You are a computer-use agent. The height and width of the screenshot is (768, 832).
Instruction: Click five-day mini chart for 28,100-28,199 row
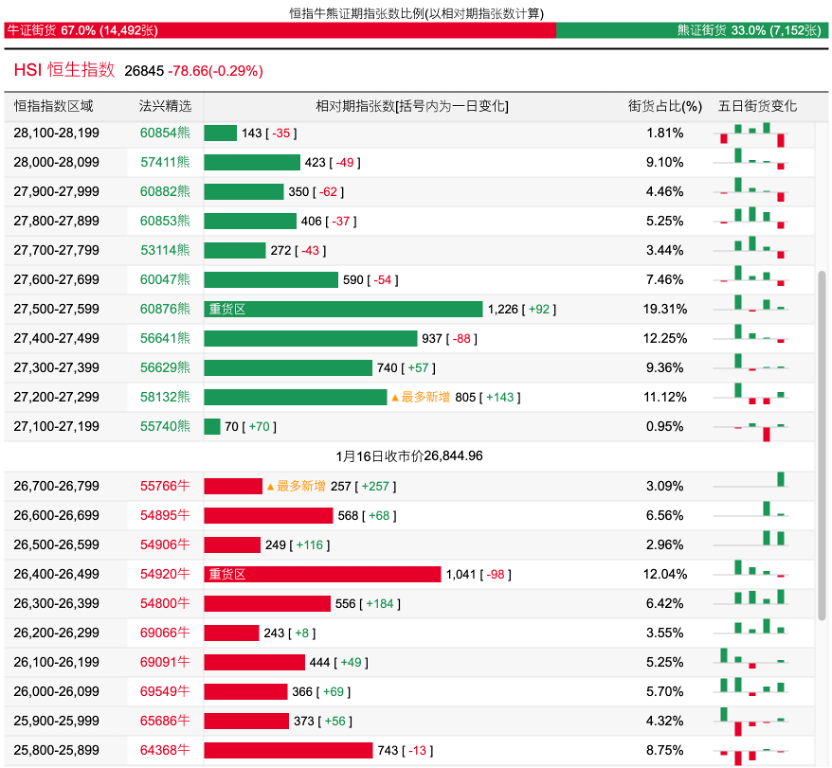click(753, 133)
